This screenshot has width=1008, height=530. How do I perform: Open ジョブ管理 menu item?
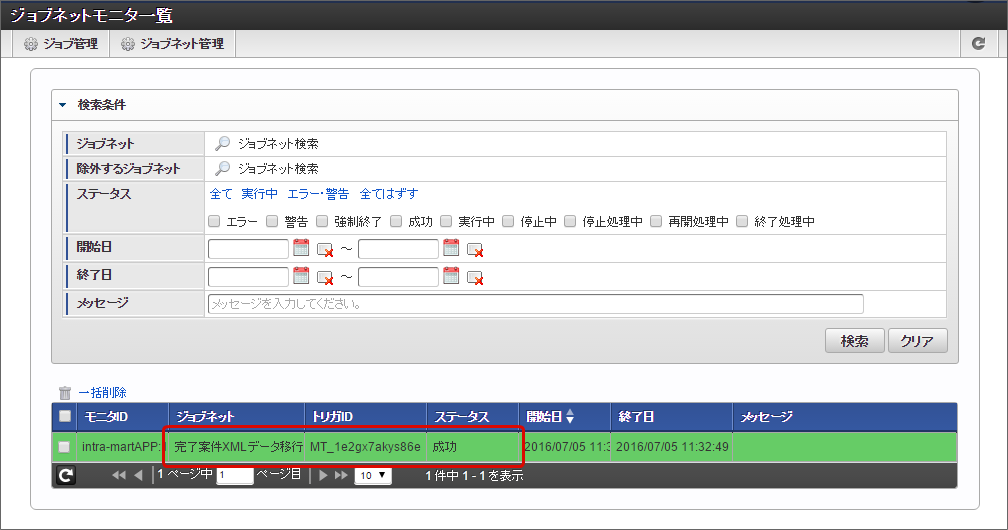(61, 44)
